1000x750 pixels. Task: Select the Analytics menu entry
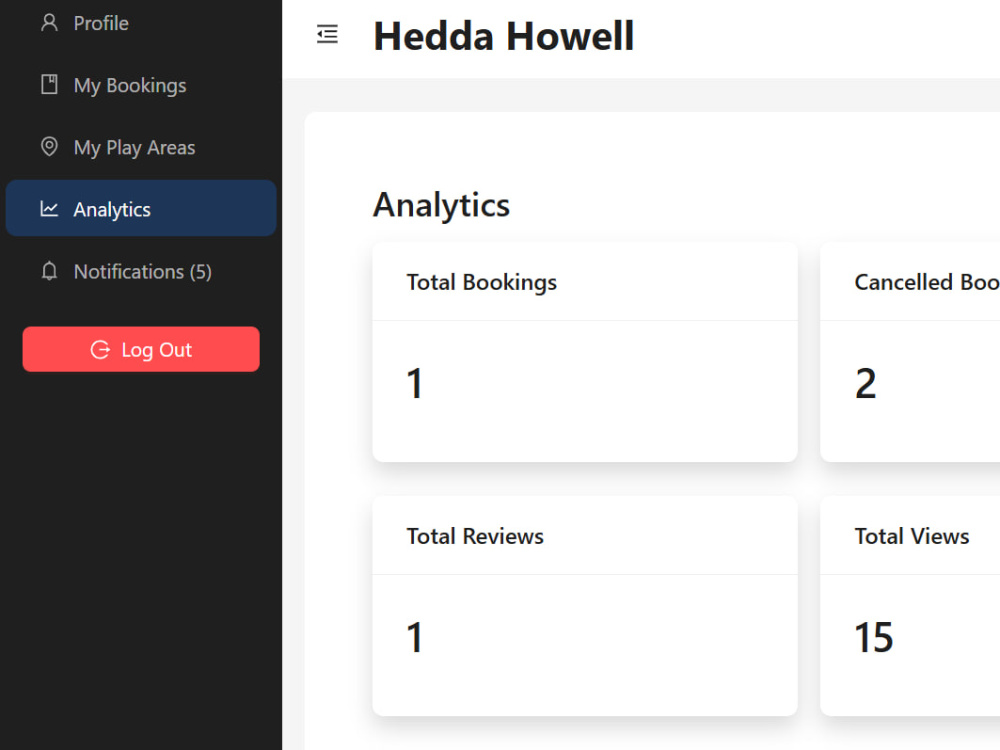(141, 209)
